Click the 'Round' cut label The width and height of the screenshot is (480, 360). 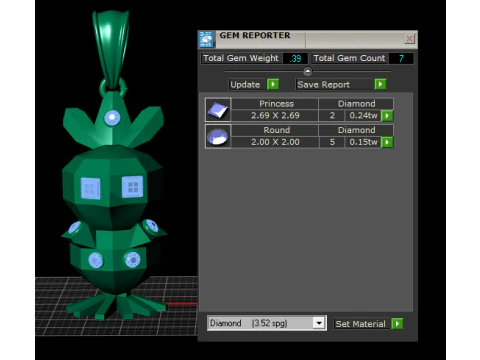pyautogui.click(x=276, y=130)
